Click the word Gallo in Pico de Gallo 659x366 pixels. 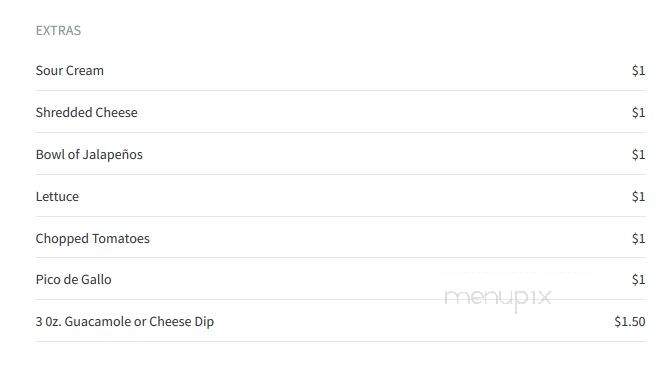click(96, 279)
